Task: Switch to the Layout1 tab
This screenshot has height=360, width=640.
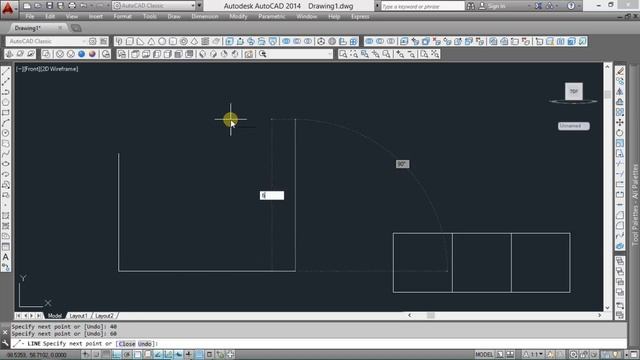Action: pyautogui.click(x=78, y=316)
